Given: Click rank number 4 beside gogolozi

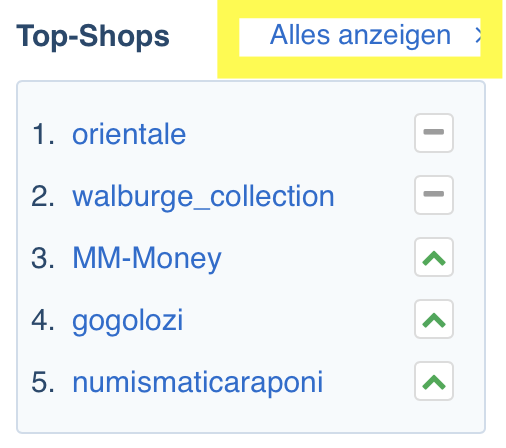Looking at the screenshot, I should point(43,320).
